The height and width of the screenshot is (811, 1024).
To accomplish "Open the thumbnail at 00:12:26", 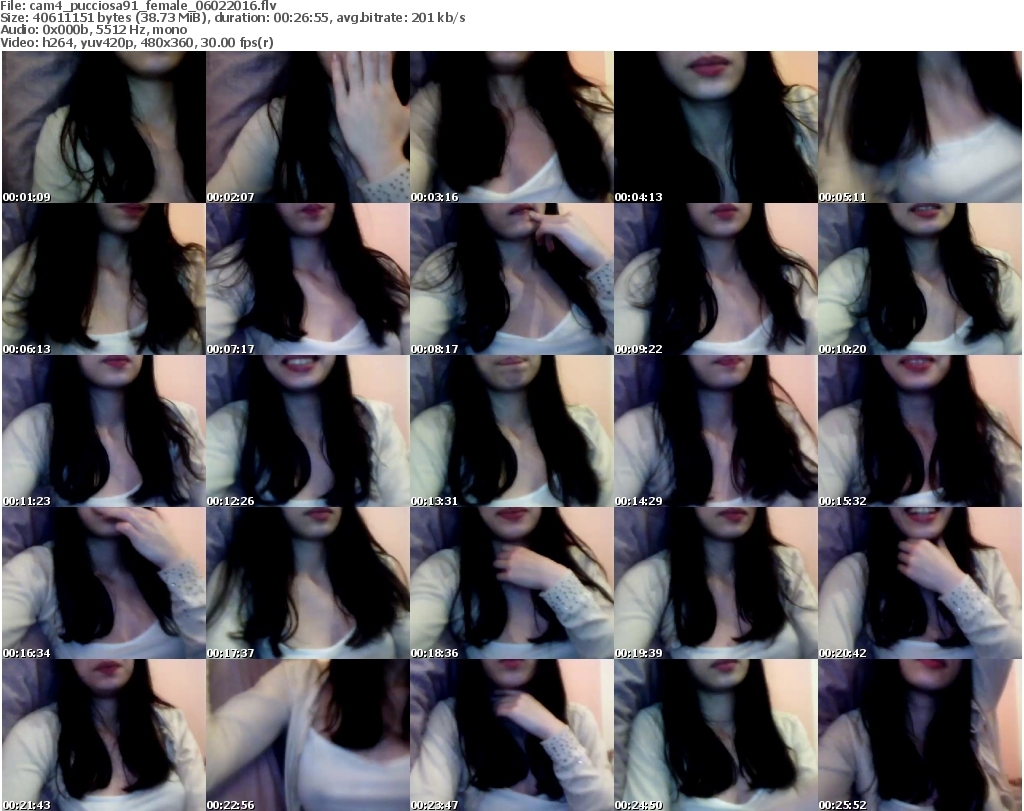I will click(308, 432).
